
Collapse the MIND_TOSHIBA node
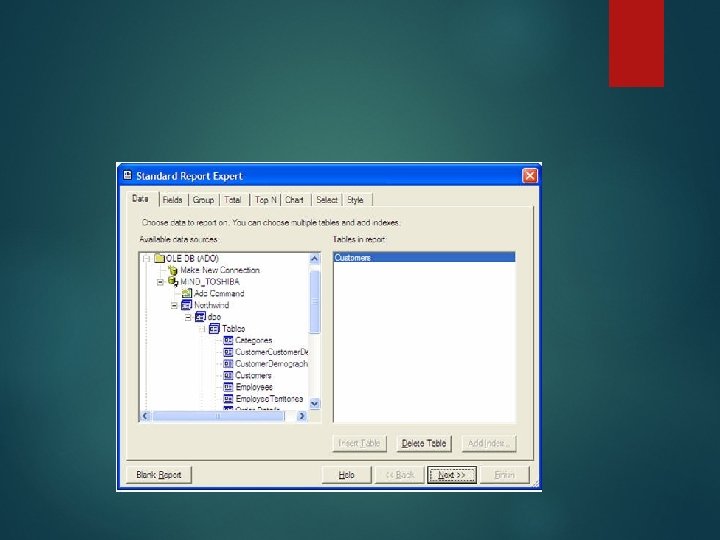tap(160, 282)
